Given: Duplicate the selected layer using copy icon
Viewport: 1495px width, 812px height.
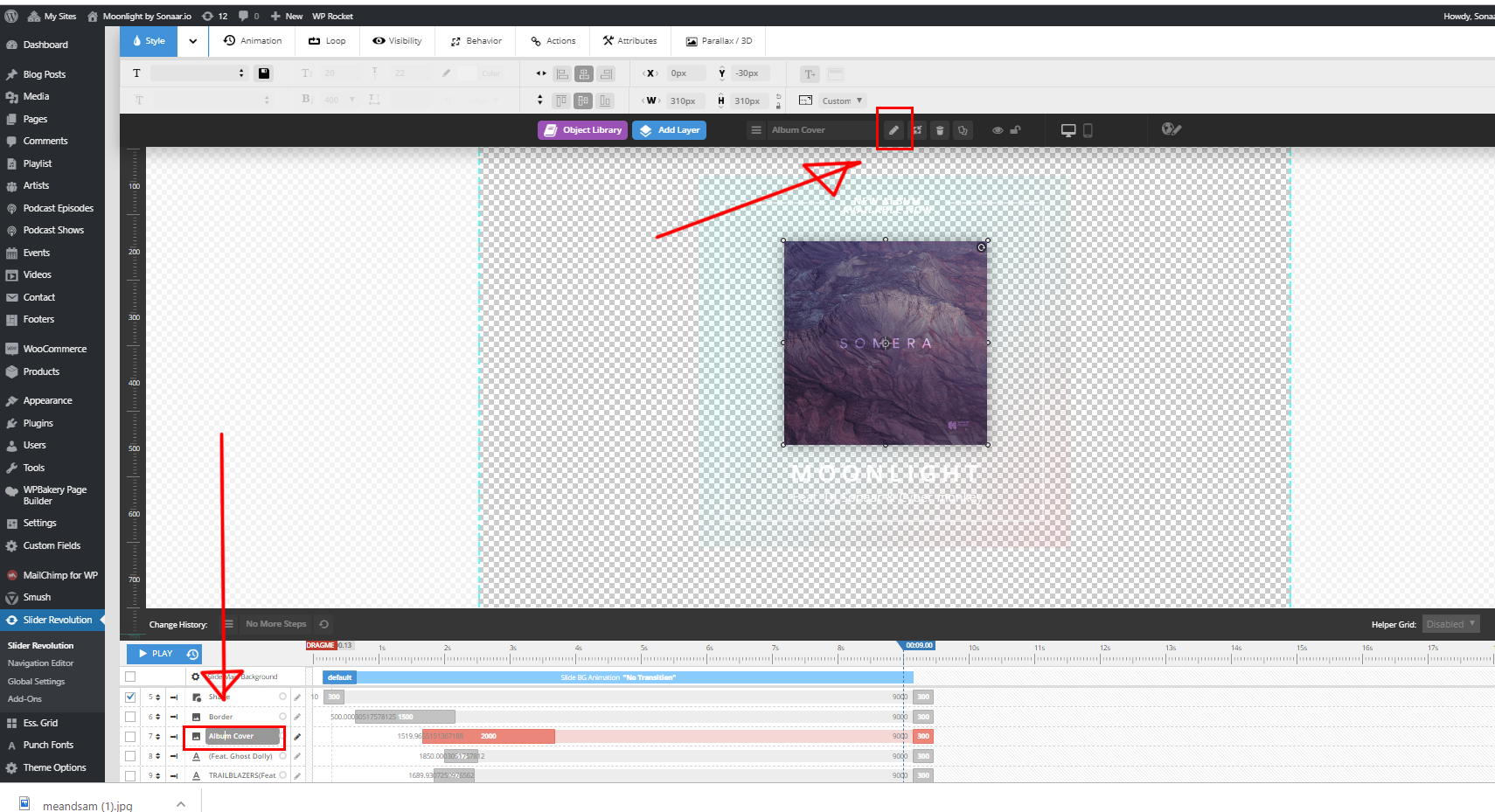Looking at the screenshot, I should coord(963,130).
